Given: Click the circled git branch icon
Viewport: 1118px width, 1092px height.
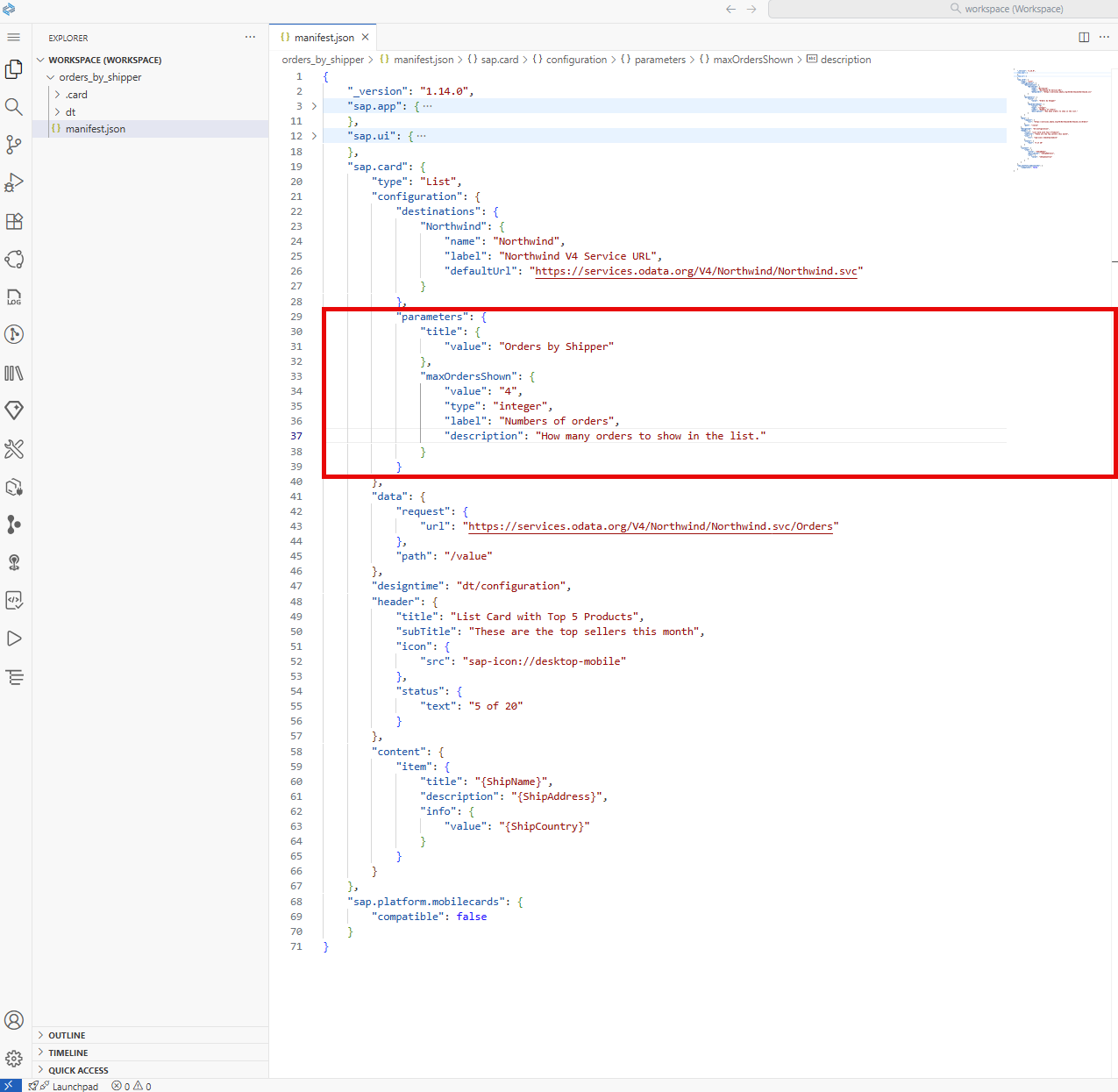Looking at the screenshot, I should pyautogui.click(x=14, y=334).
